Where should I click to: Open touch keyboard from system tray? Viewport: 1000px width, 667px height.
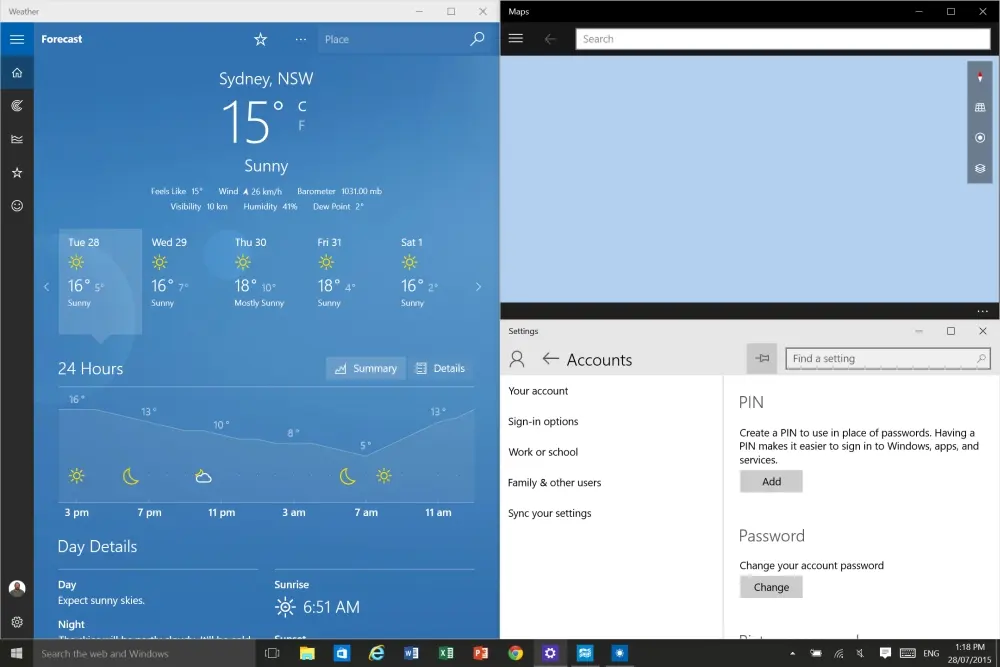(908, 653)
